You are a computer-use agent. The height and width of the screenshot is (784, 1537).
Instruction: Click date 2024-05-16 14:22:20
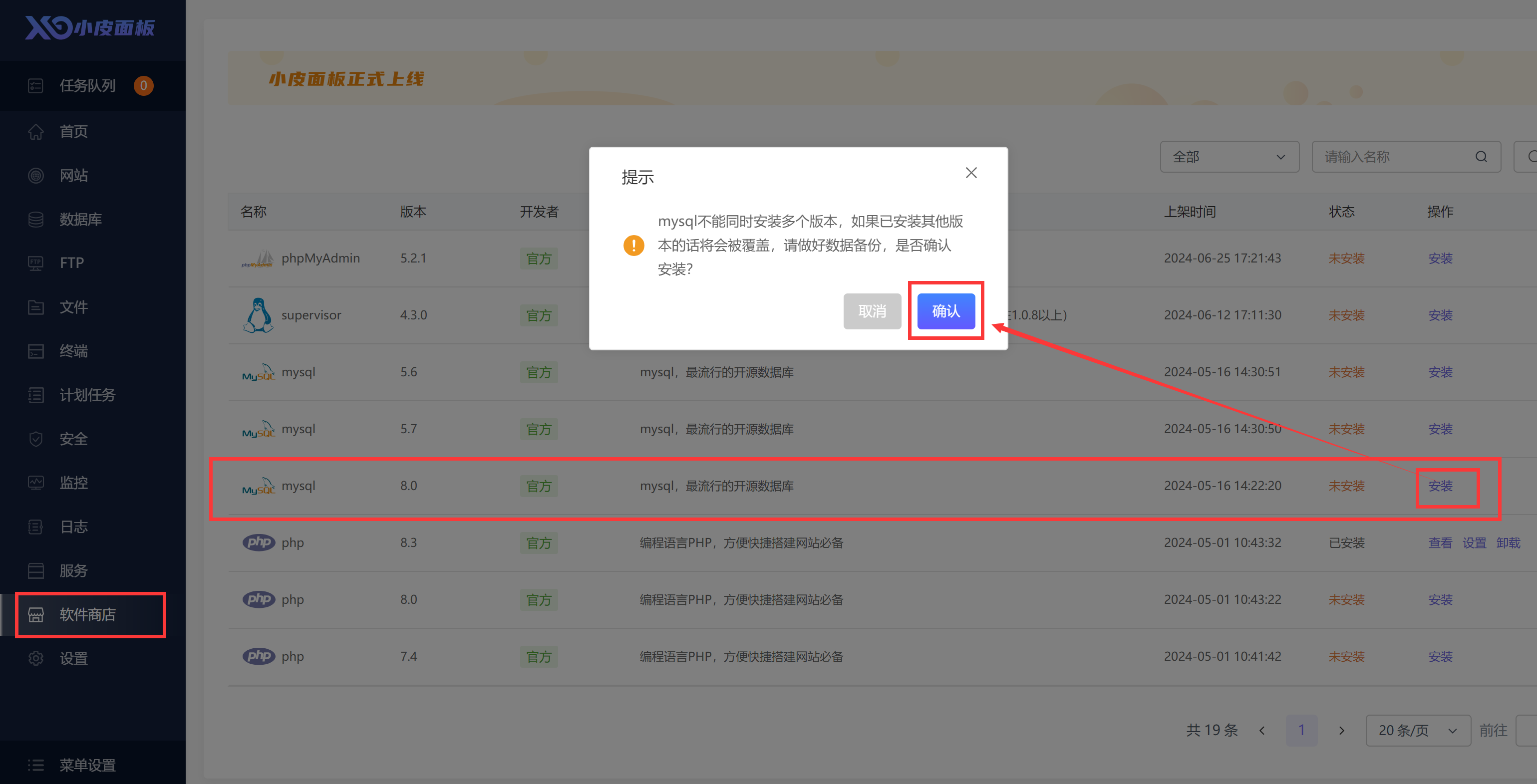(1223, 486)
